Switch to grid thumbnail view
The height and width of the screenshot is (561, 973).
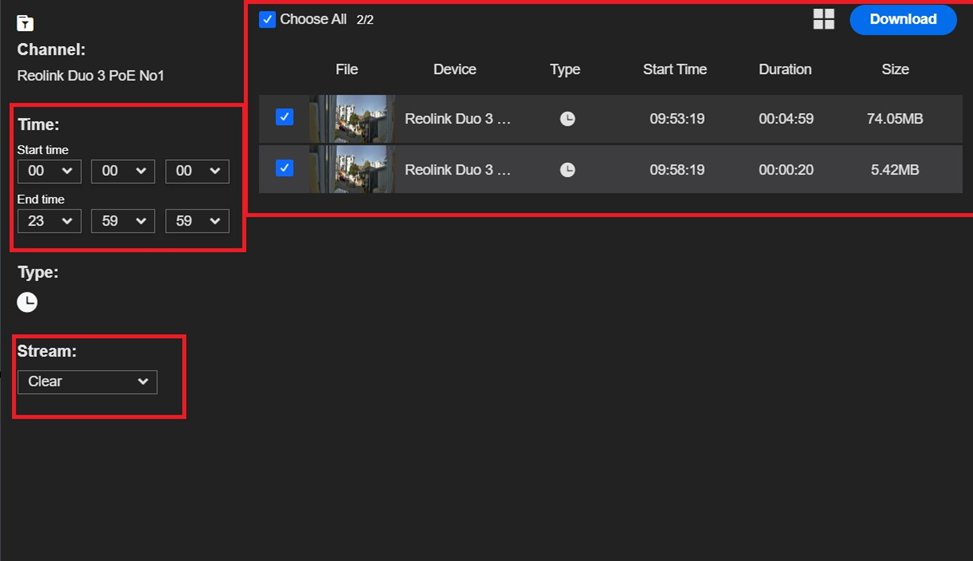pos(823,19)
